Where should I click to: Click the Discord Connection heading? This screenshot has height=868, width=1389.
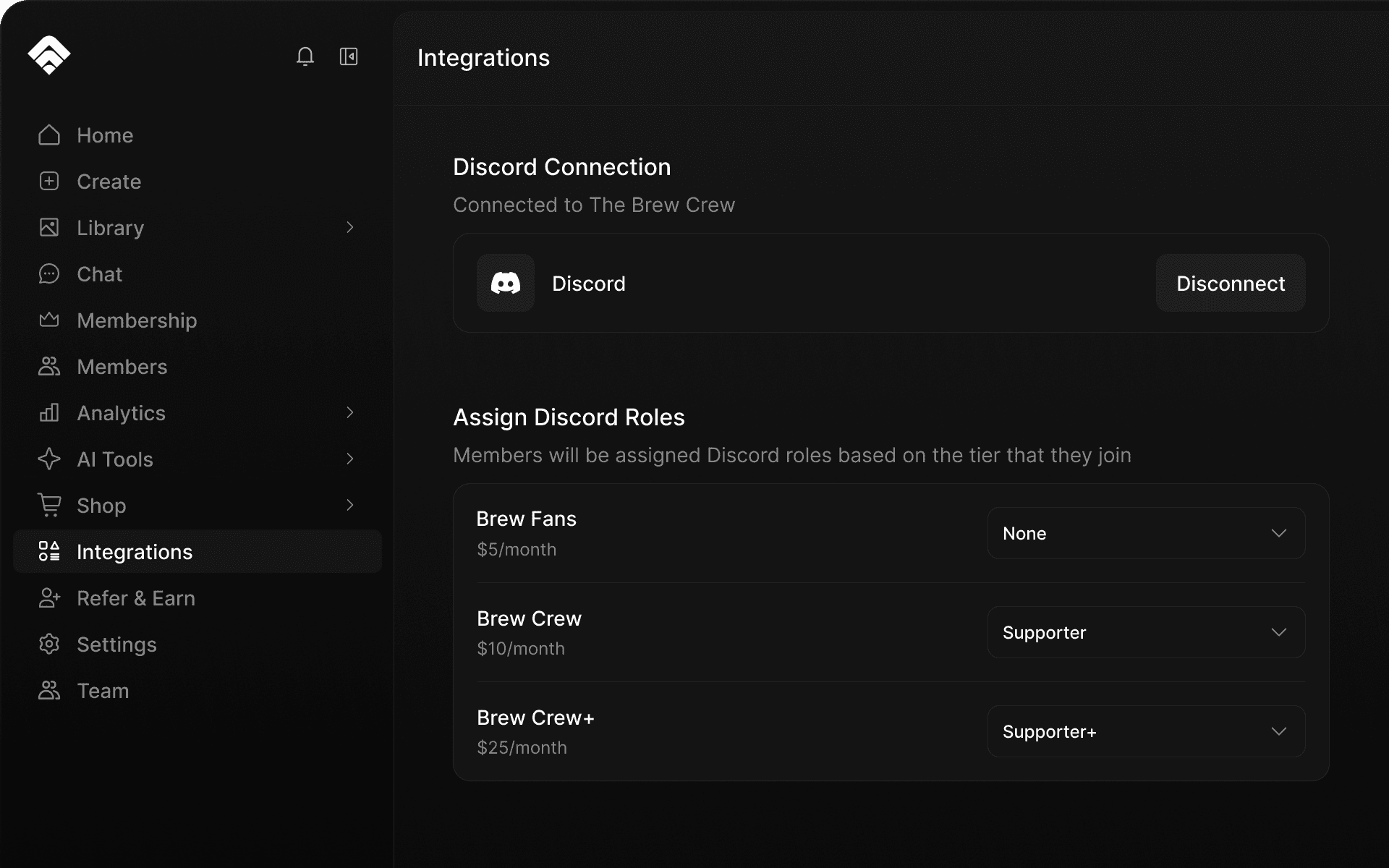tap(562, 167)
